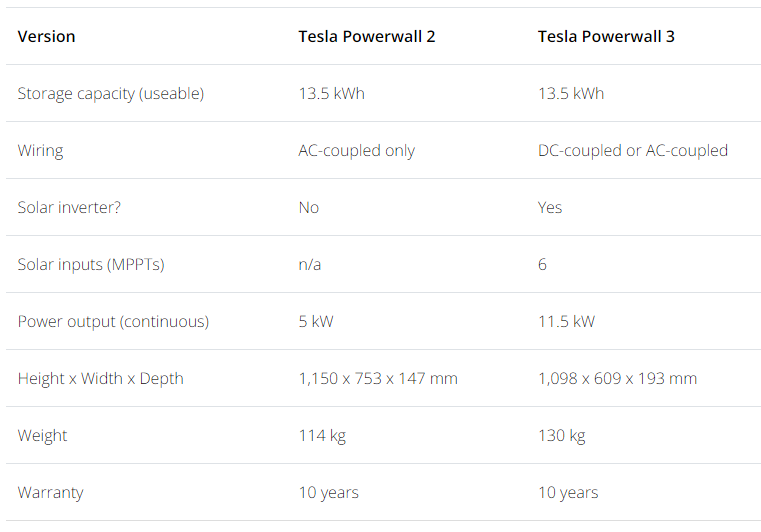Image resolution: width=761 pixels, height=532 pixels.
Task: Click the Solar inputs (MPPTs) label
Action: [x=91, y=265]
